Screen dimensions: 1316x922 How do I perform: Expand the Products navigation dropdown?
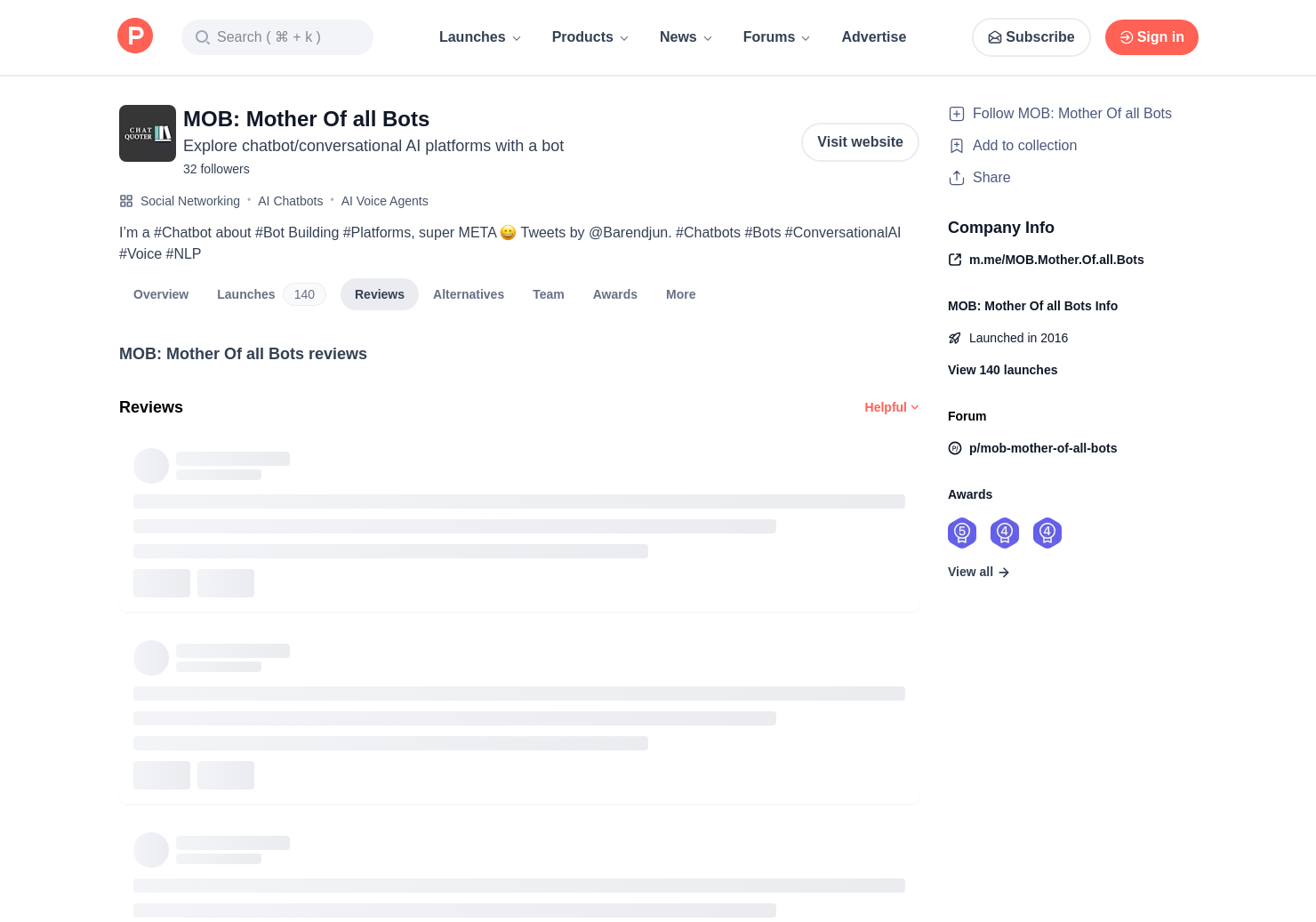590,37
